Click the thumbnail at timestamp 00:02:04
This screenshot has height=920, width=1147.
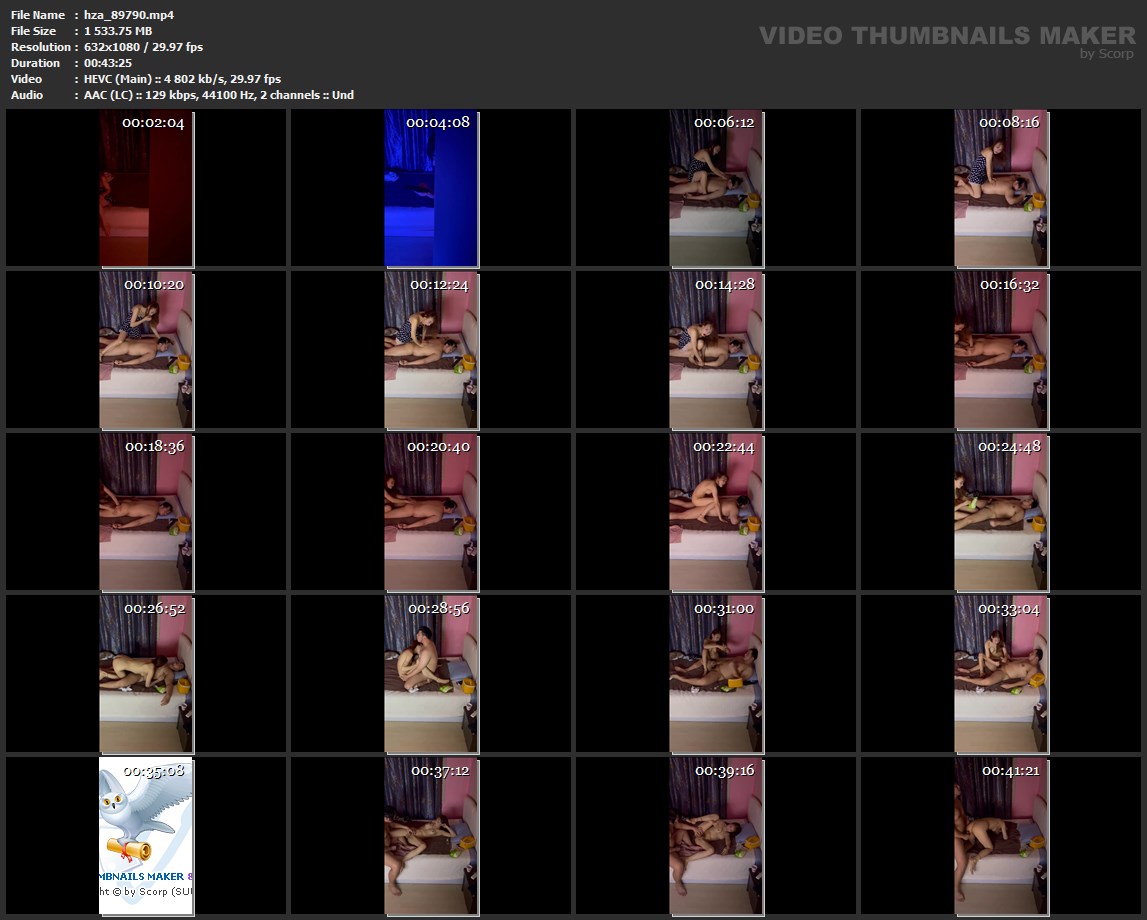[146, 188]
